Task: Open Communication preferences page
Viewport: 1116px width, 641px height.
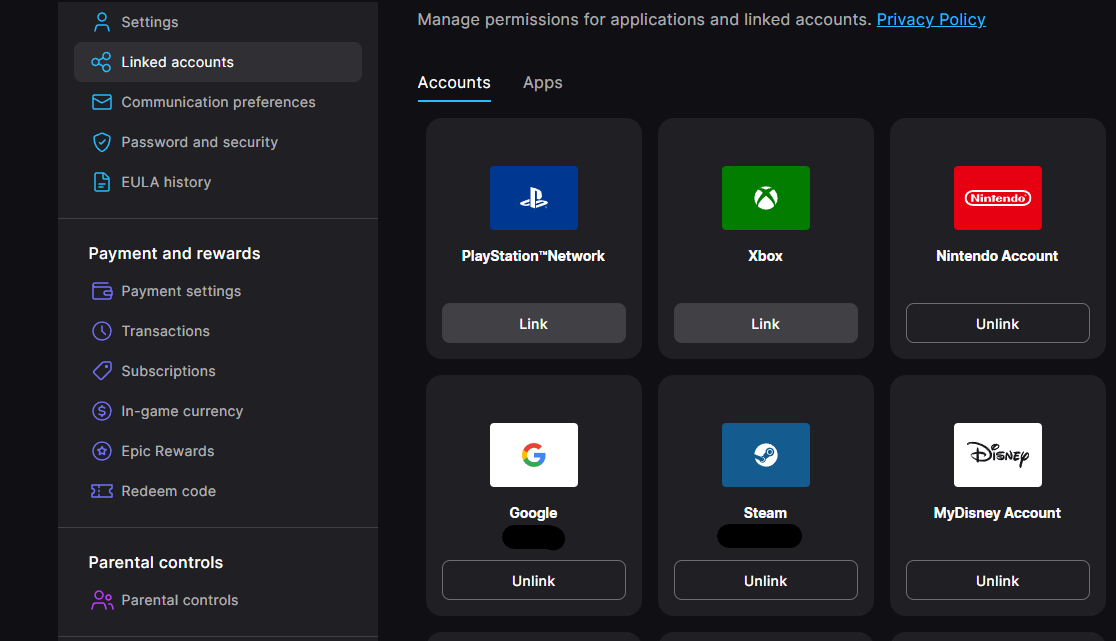Action: point(218,102)
